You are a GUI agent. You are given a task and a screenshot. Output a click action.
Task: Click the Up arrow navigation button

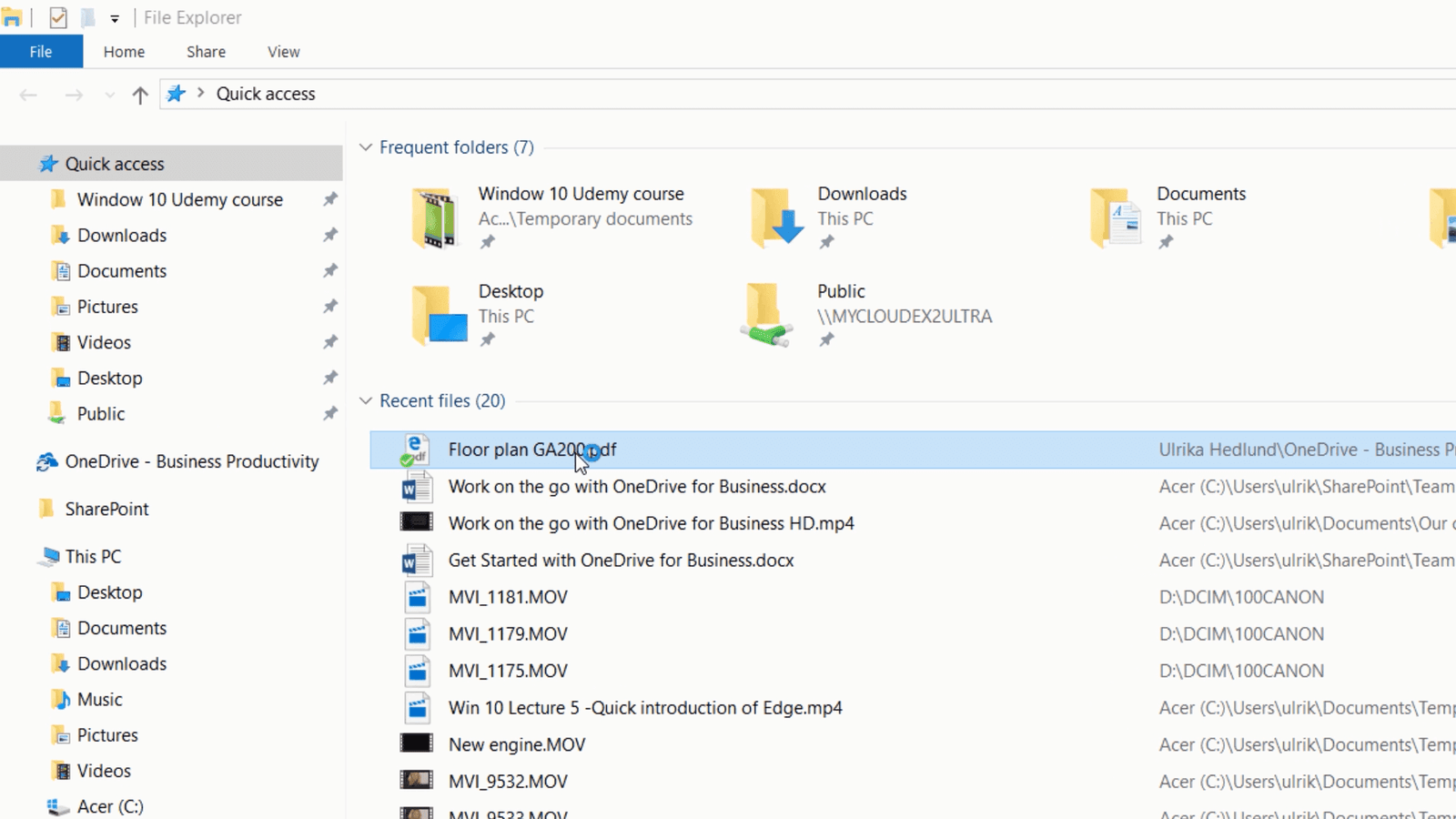[139, 95]
